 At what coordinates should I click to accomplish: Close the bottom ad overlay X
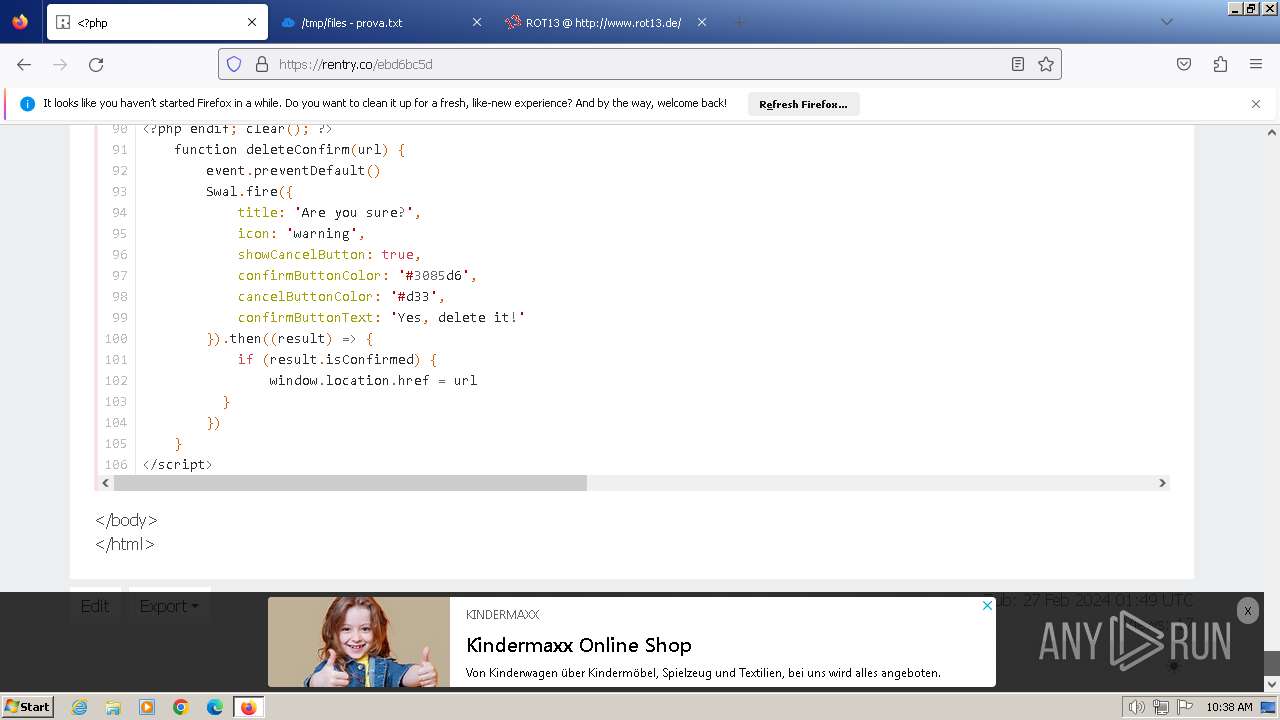tap(1247, 611)
